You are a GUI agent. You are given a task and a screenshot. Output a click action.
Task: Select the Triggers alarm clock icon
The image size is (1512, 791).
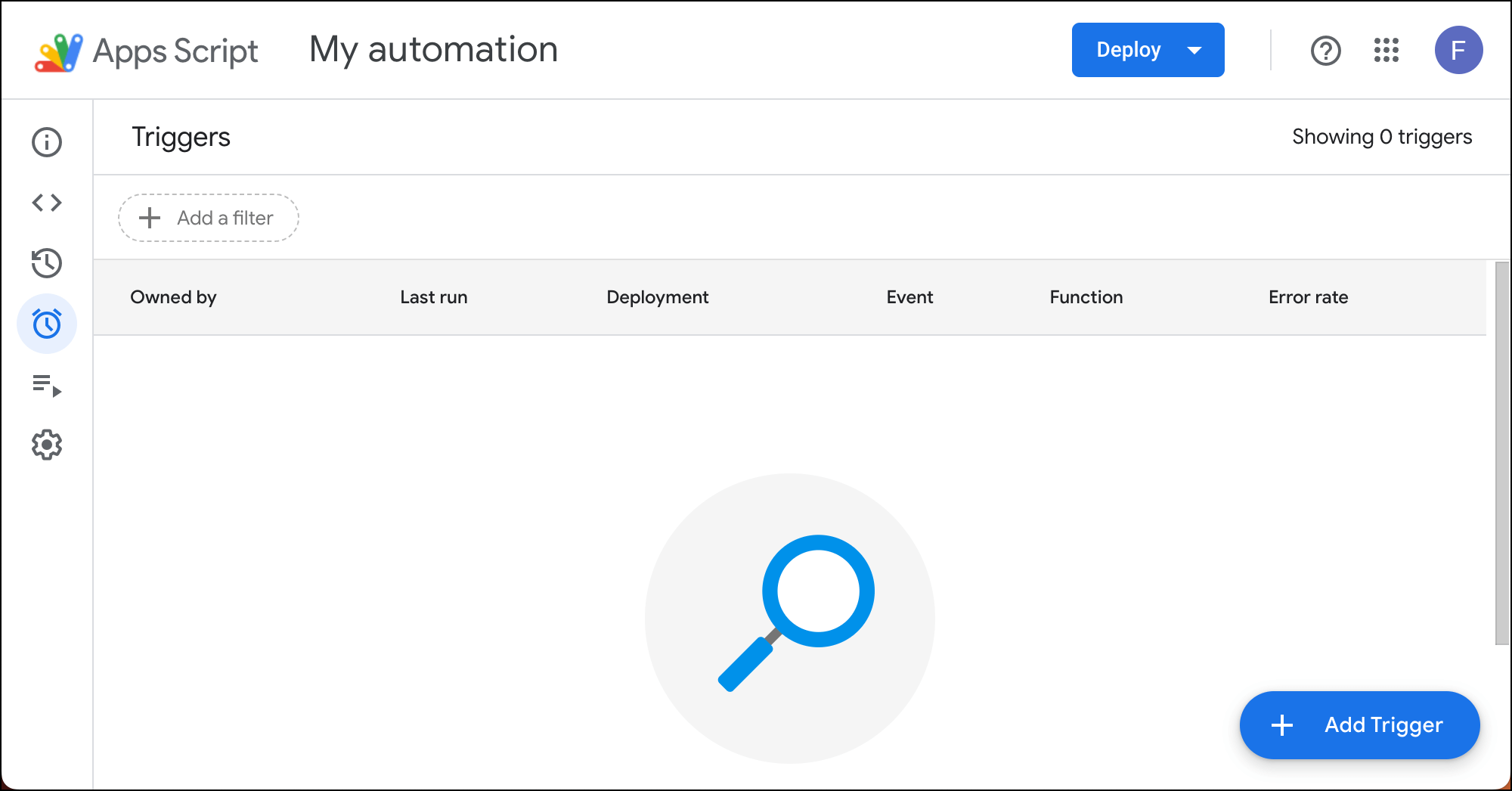point(47,324)
